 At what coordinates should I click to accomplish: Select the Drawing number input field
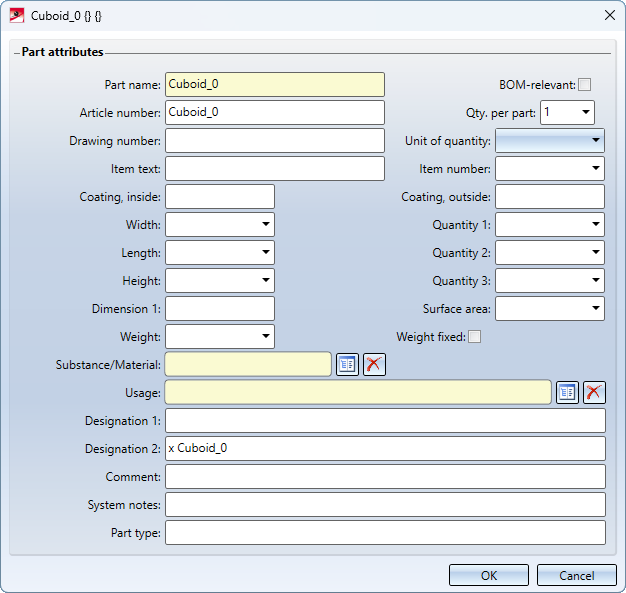click(275, 140)
